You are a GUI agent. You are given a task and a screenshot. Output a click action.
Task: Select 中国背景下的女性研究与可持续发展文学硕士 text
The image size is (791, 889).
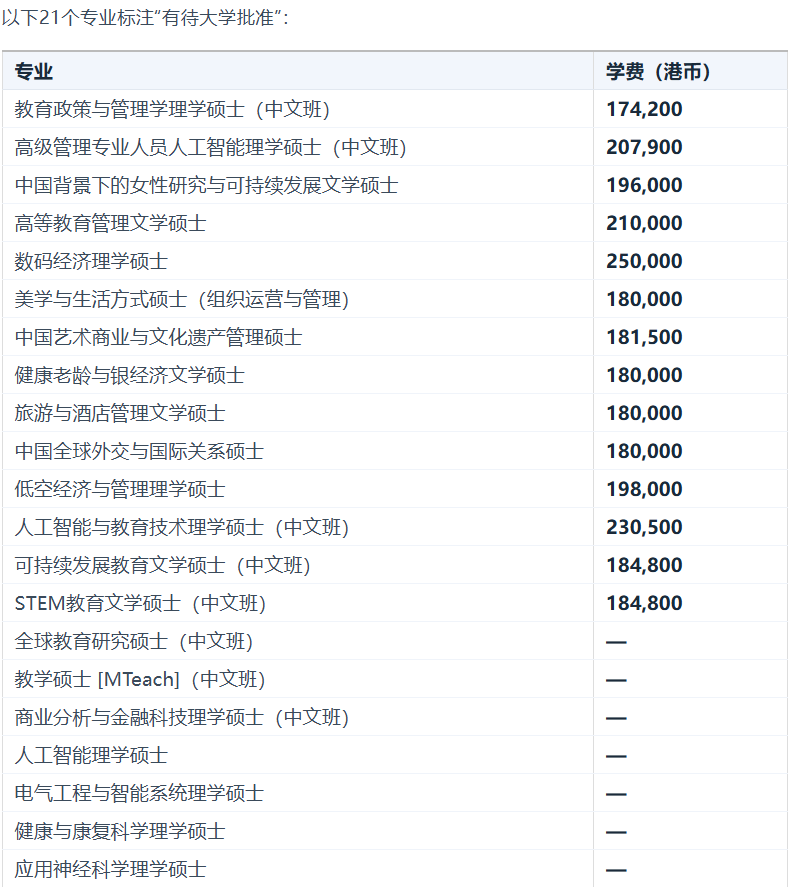[x=206, y=185]
